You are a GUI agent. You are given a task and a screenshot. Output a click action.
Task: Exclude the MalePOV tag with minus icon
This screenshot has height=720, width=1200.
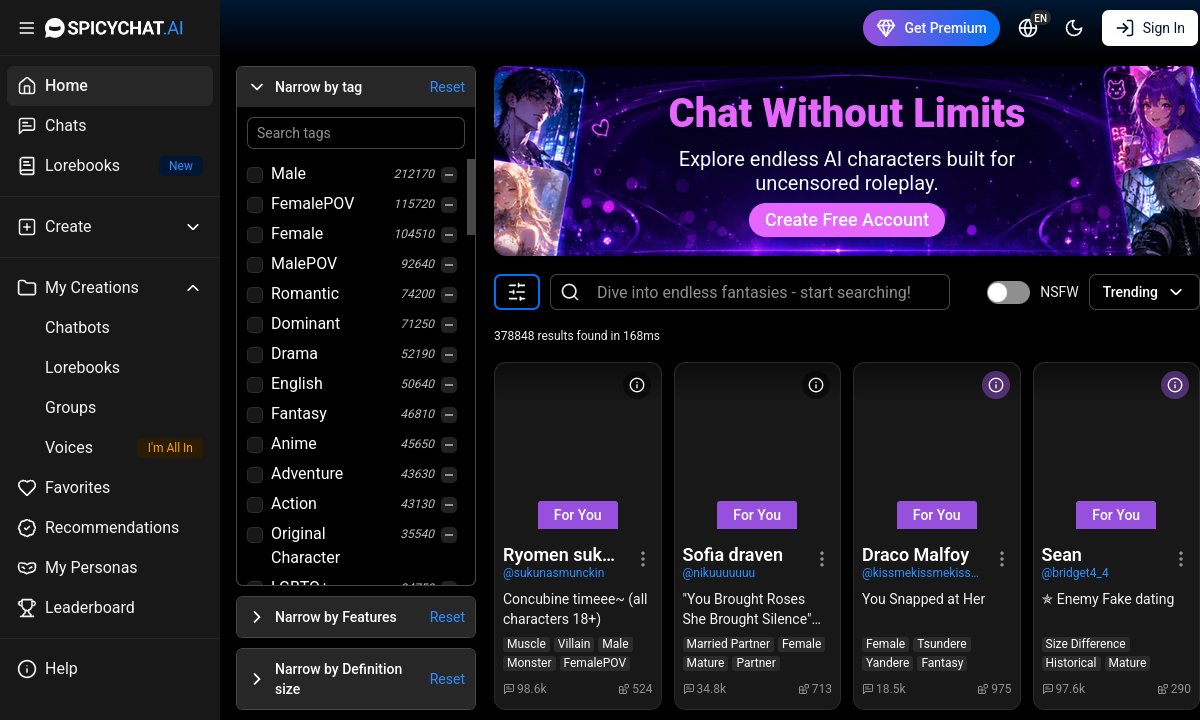(x=449, y=265)
